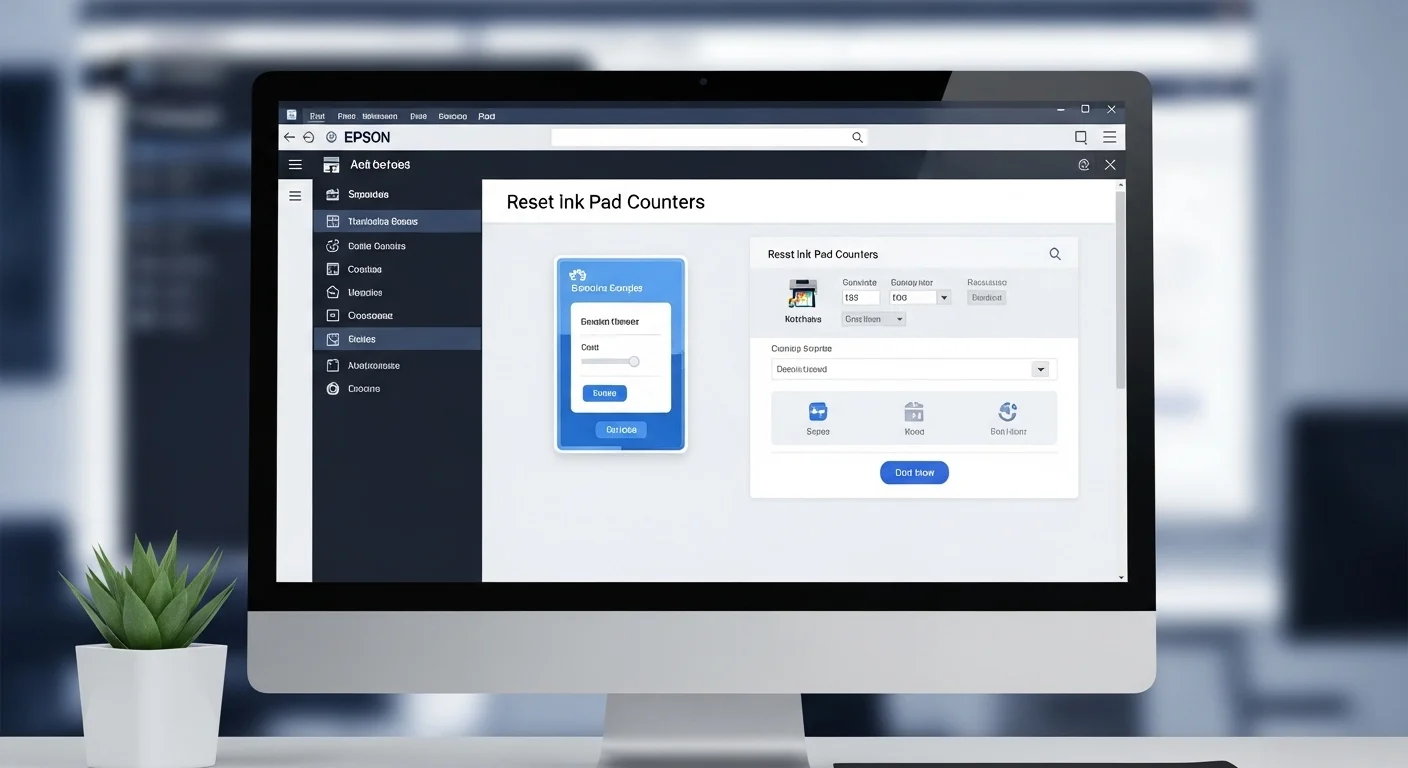Click the back arrow beside the EPSON logo
The height and width of the screenshot is (768, 1408).
289,137
